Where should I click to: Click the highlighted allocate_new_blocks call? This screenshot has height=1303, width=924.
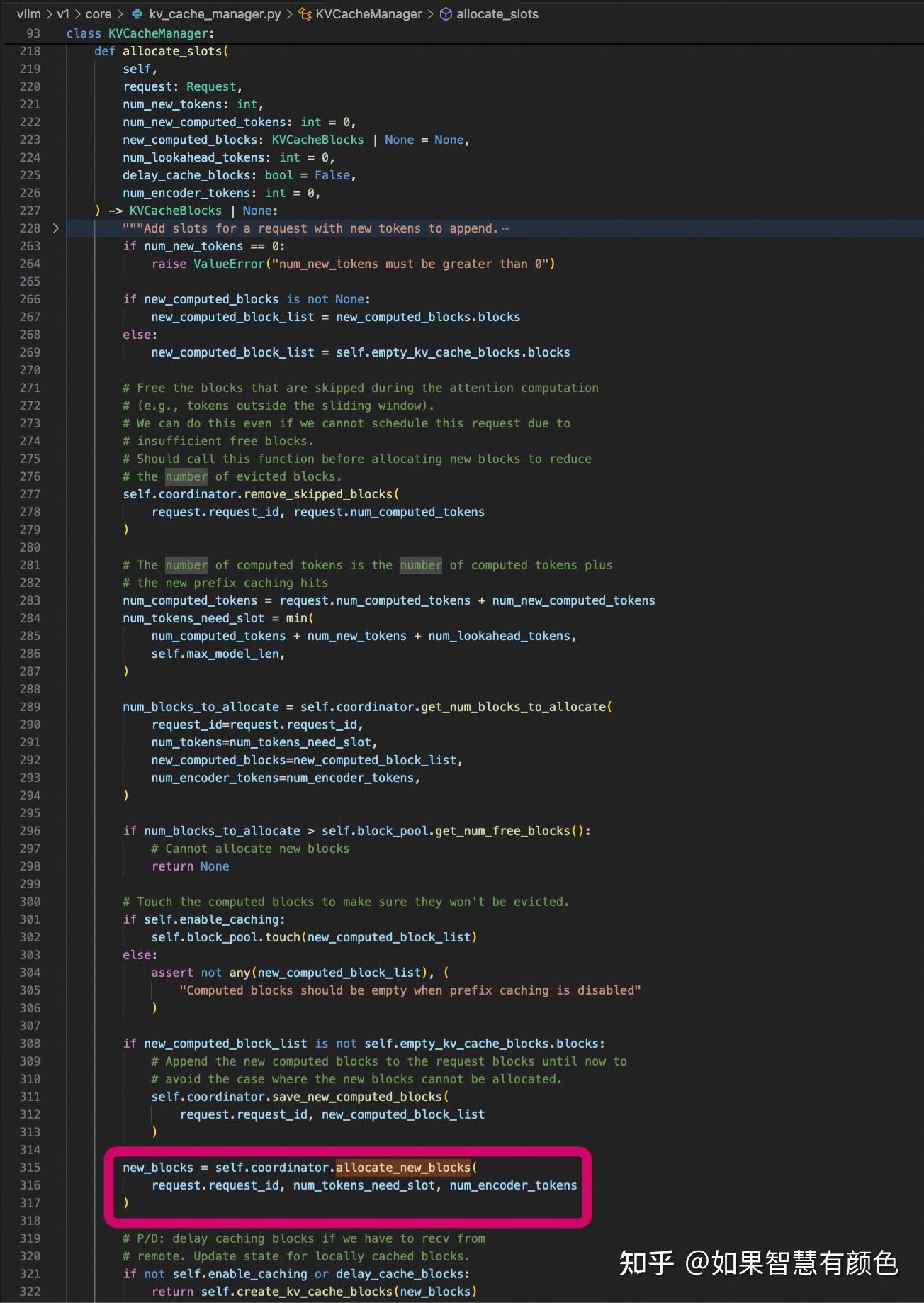403,1168
